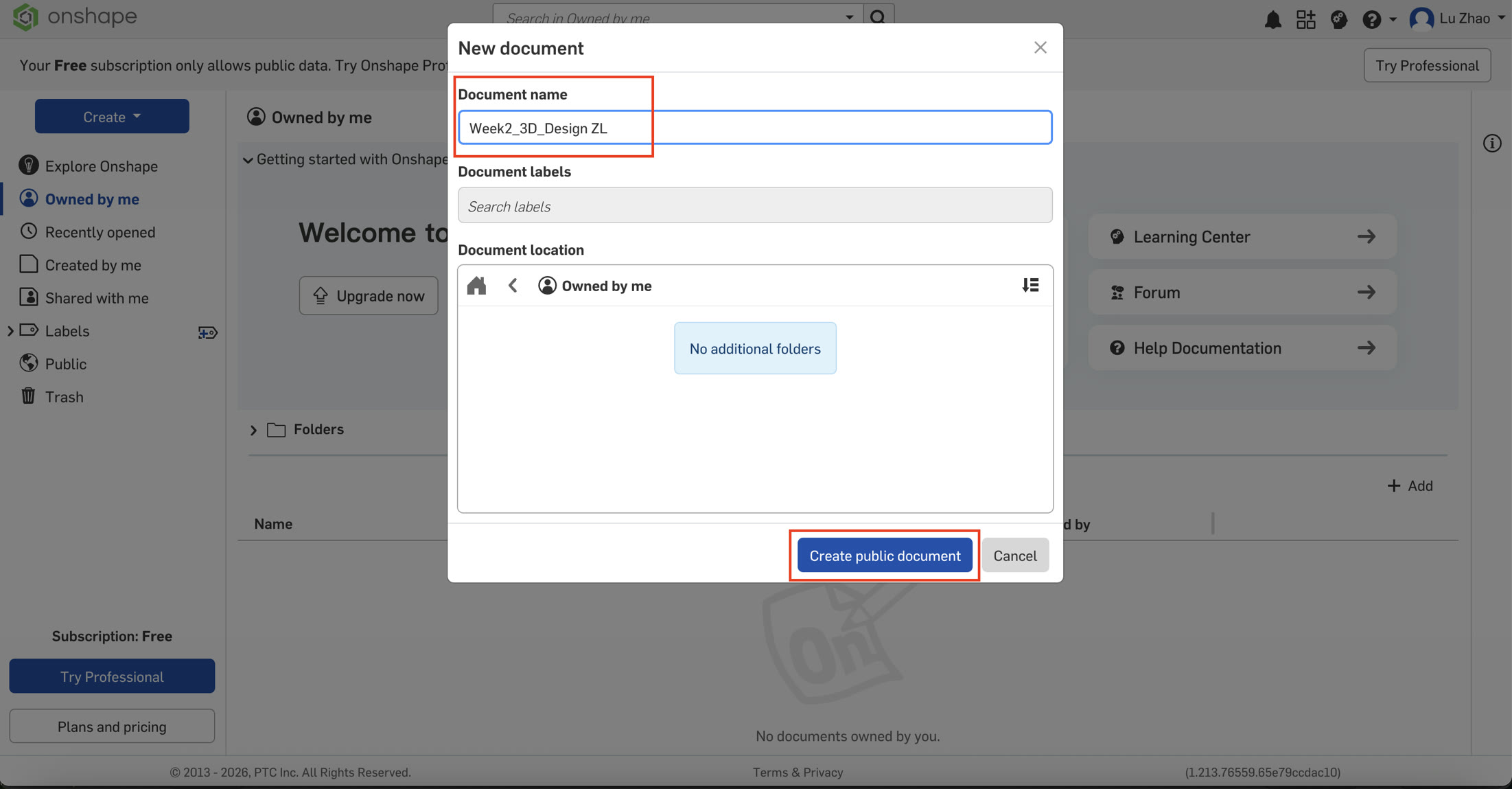1512x789 pixels.
Task: Collapse Getting started with Onshape section
Action: click(x=248, y=160)
